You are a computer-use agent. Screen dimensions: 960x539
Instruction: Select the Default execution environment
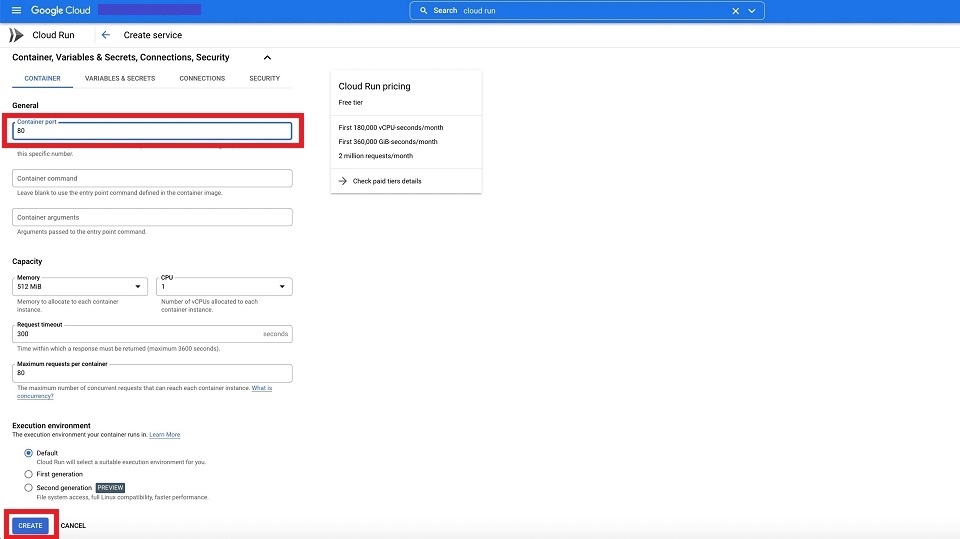(x=28, y=453)
